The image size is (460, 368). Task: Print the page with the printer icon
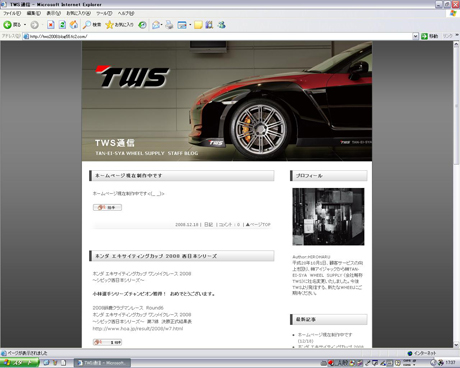pos(169,25)
